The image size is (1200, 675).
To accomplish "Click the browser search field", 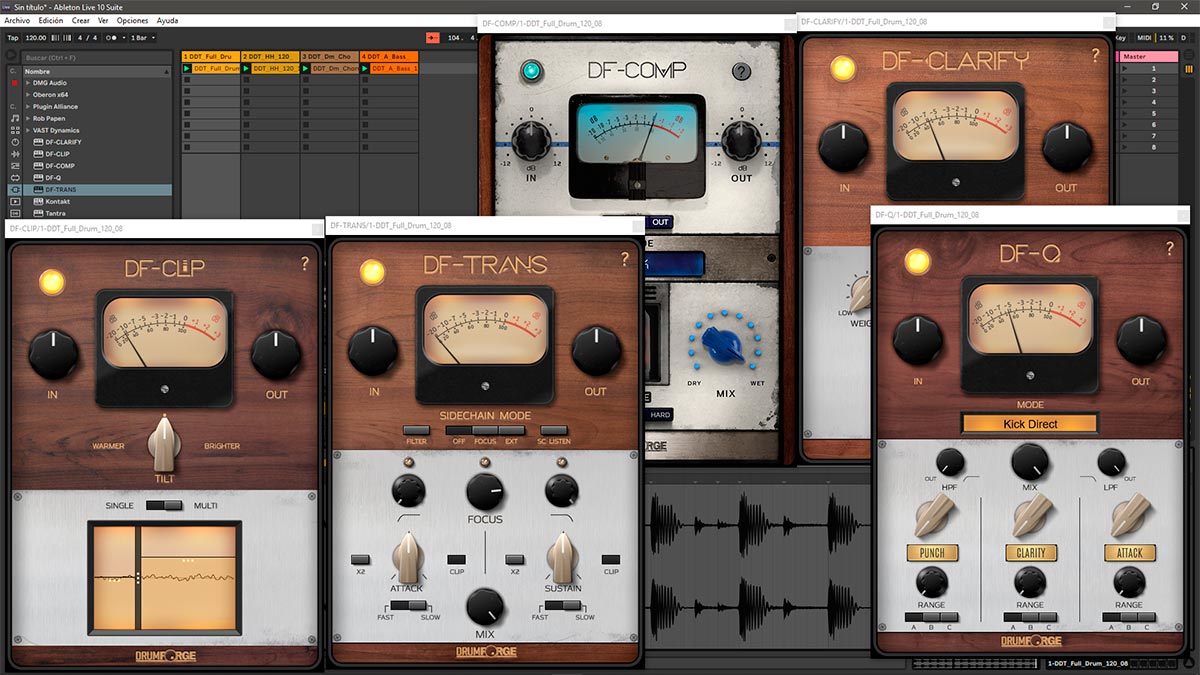I will (99, 57).
